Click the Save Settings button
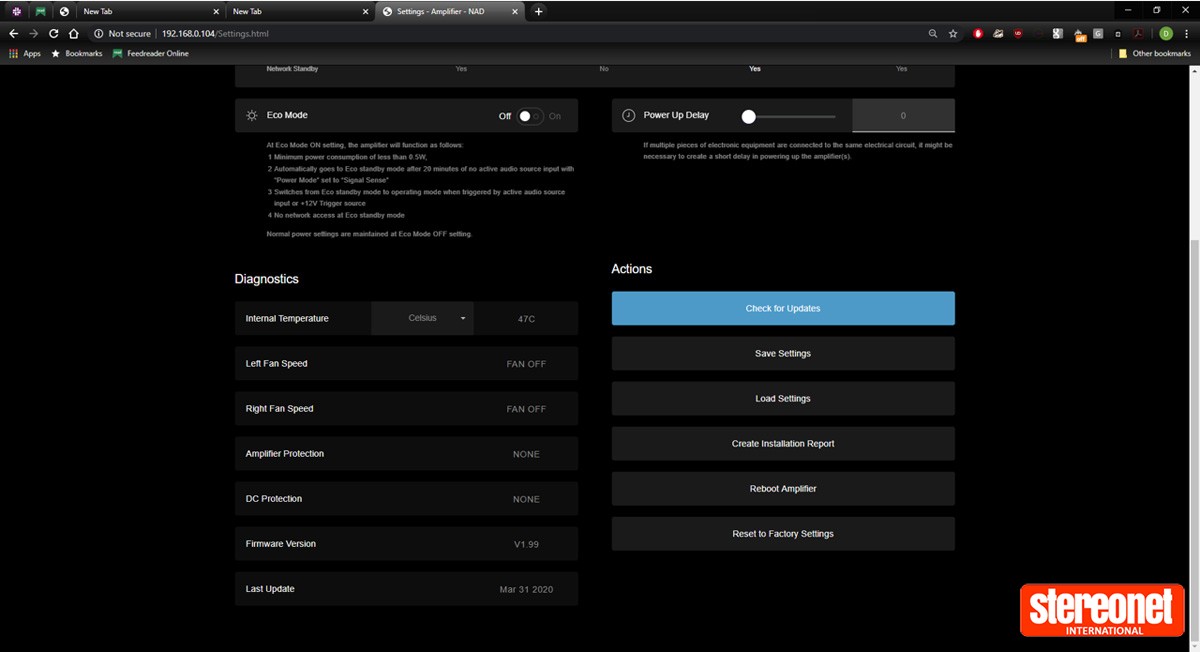Viewport: 1200px width, 652px height. click(783, 353)
